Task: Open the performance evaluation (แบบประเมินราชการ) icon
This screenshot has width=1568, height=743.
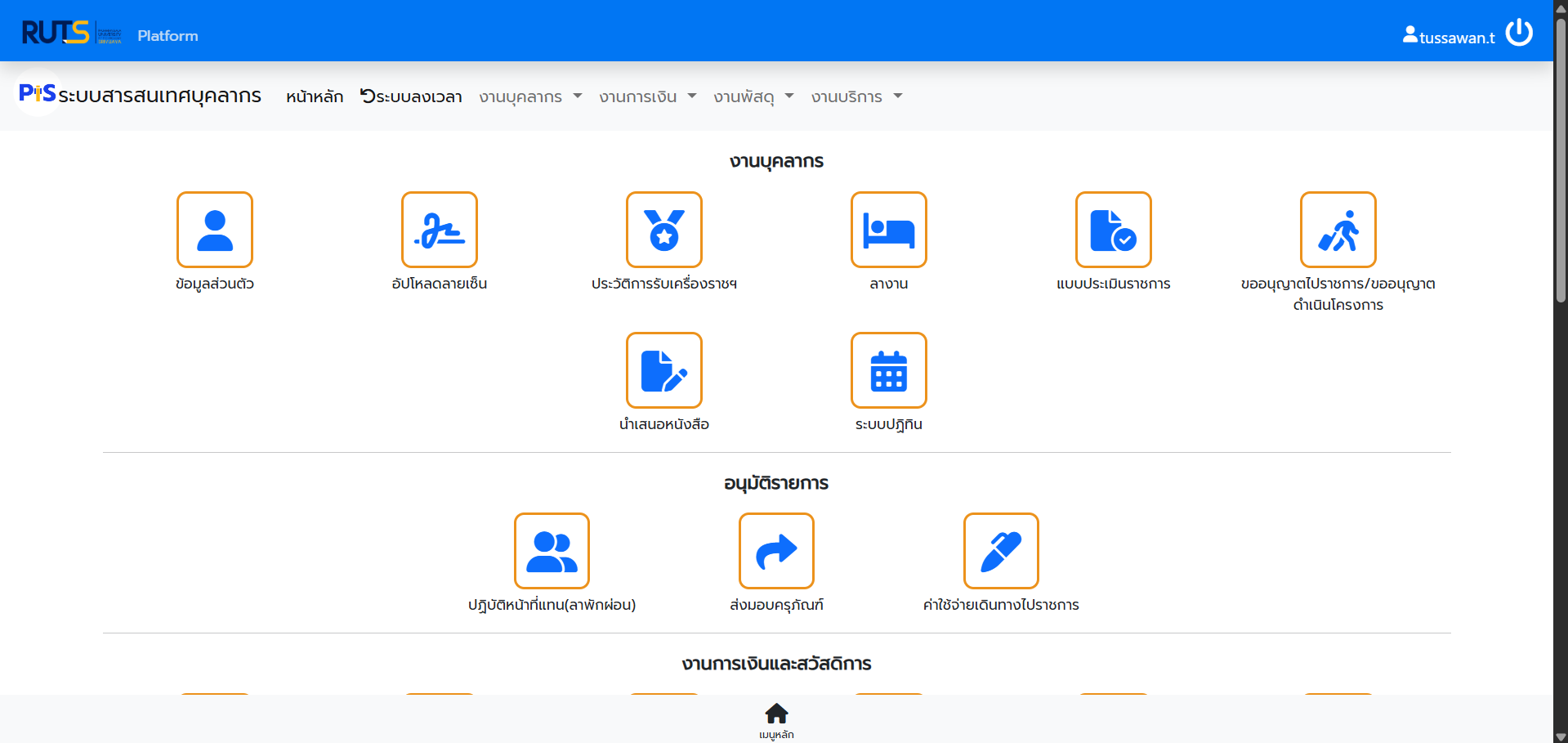Action: coord(1113,230)
